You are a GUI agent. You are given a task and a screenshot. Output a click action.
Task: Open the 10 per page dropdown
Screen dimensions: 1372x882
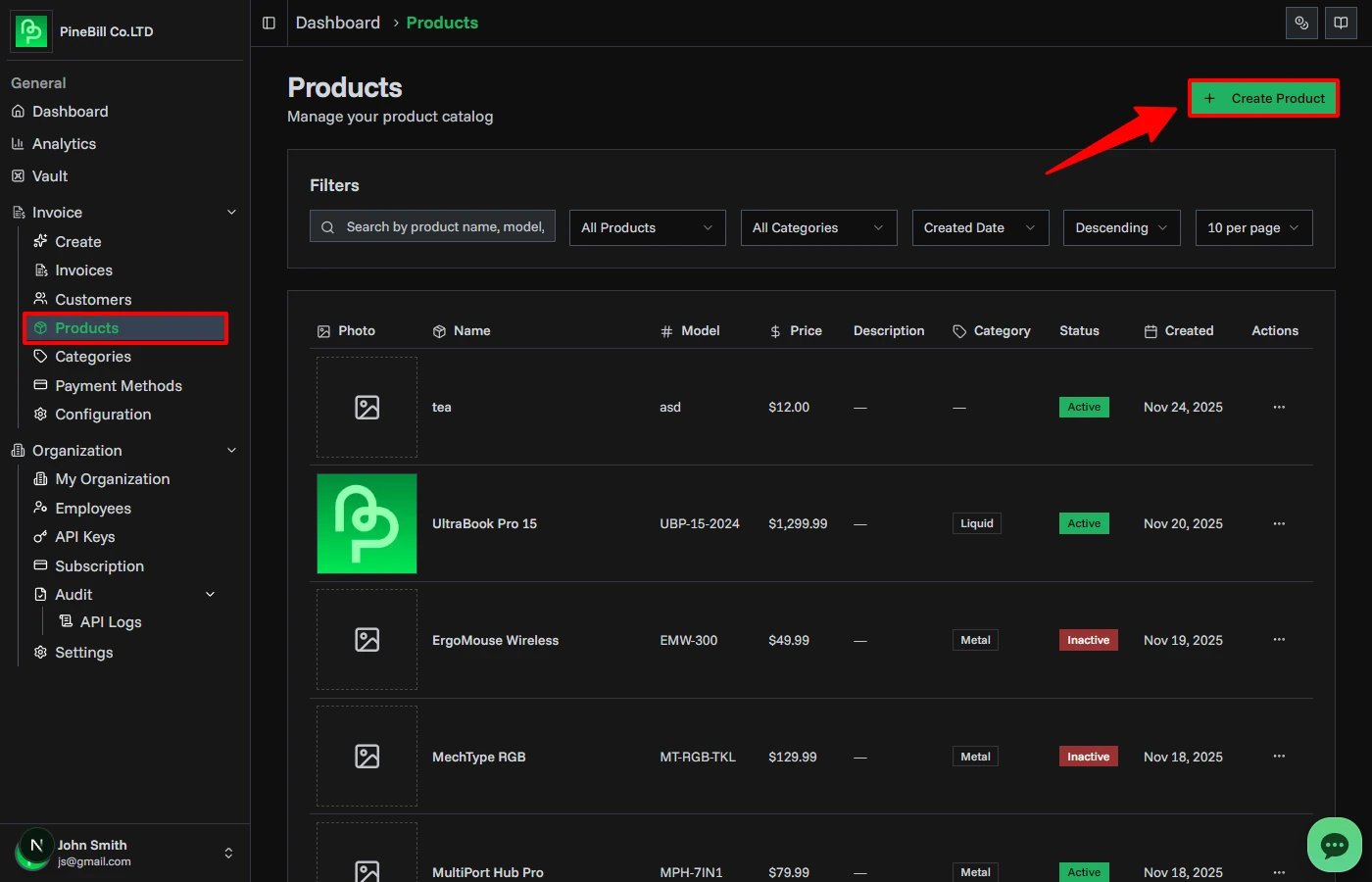pyautogui.click(x=1253, y=227)
